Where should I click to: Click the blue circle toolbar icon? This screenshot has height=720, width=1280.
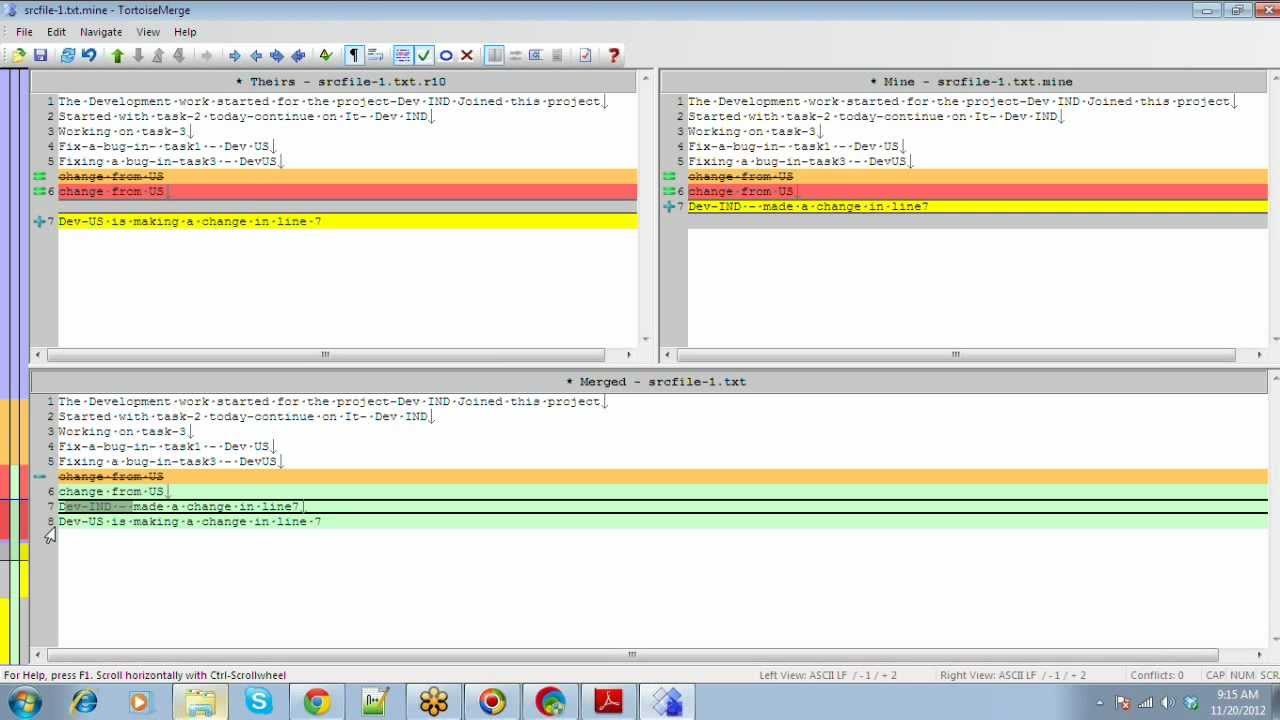click(x=446, y=56)
